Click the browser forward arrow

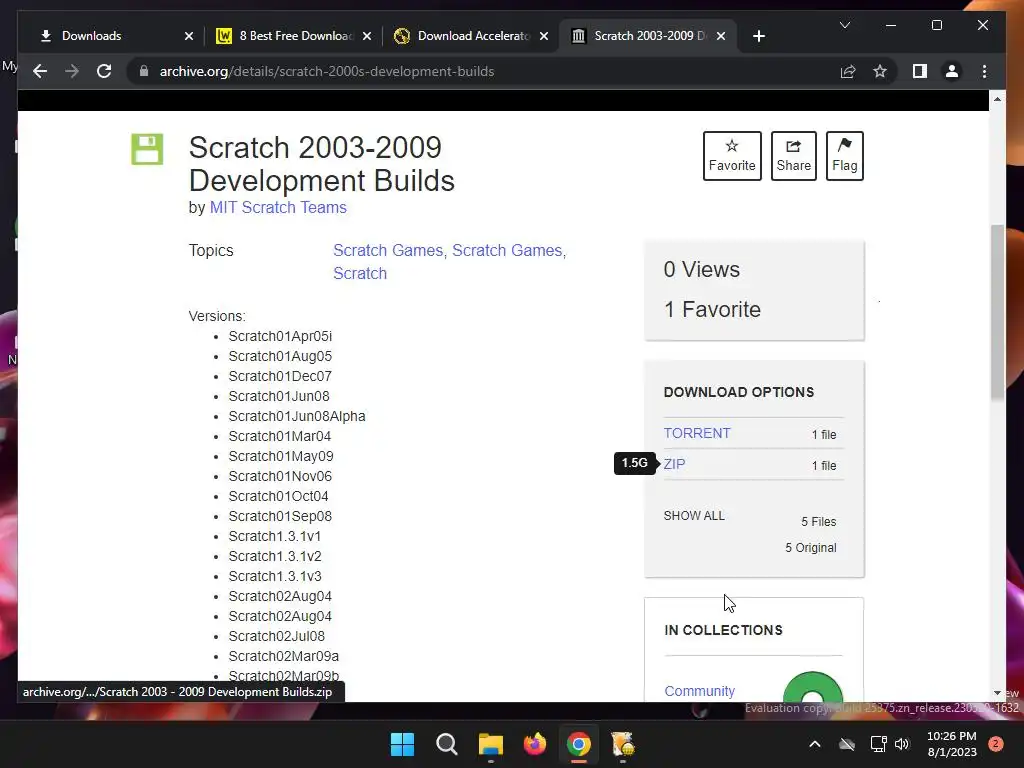coord(72,71)
